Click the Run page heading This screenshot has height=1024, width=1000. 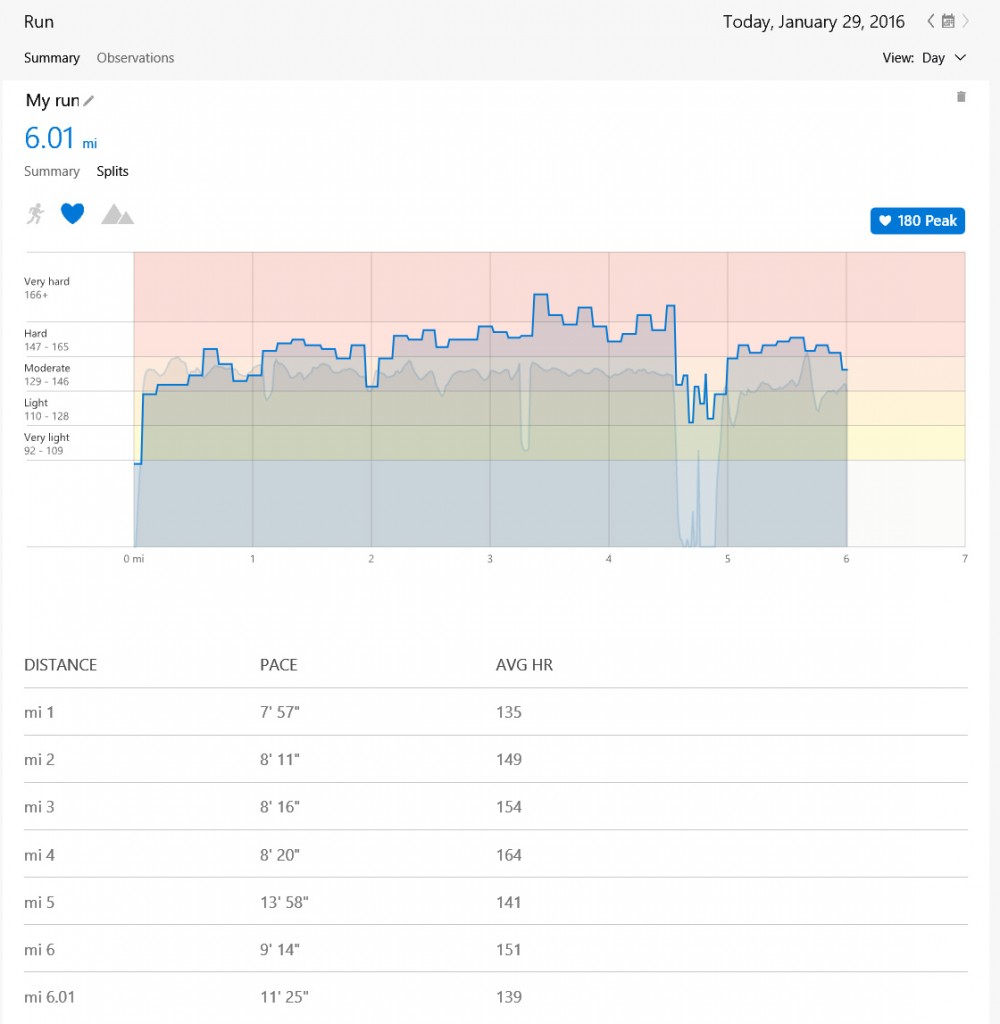[x=39, y=22]
